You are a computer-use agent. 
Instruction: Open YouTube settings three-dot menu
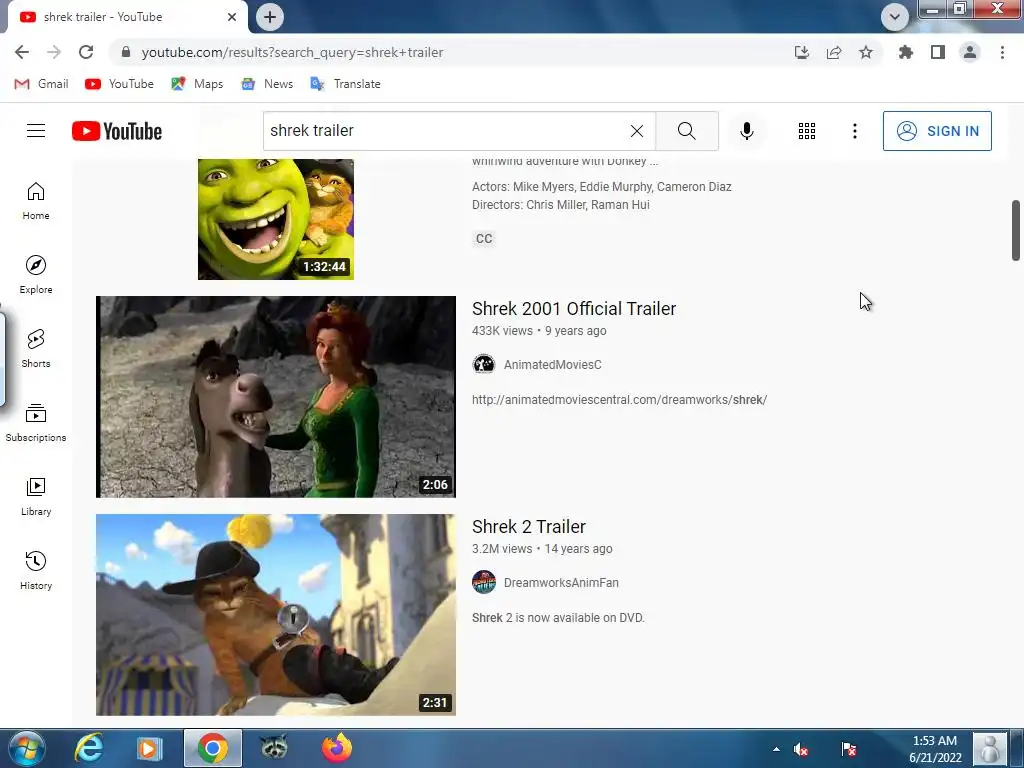[854, 131]
